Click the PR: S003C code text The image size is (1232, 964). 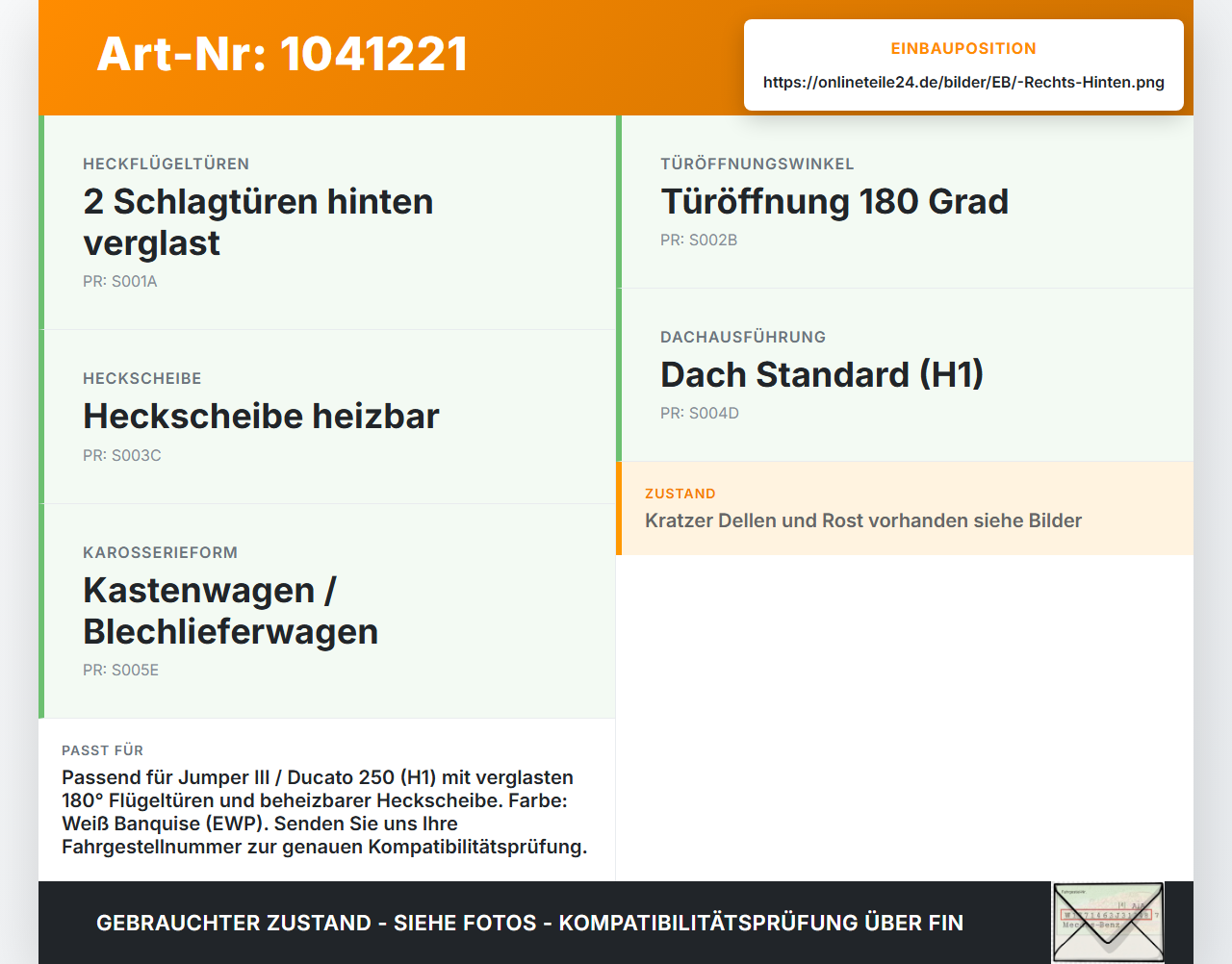[x=122, y=456]
